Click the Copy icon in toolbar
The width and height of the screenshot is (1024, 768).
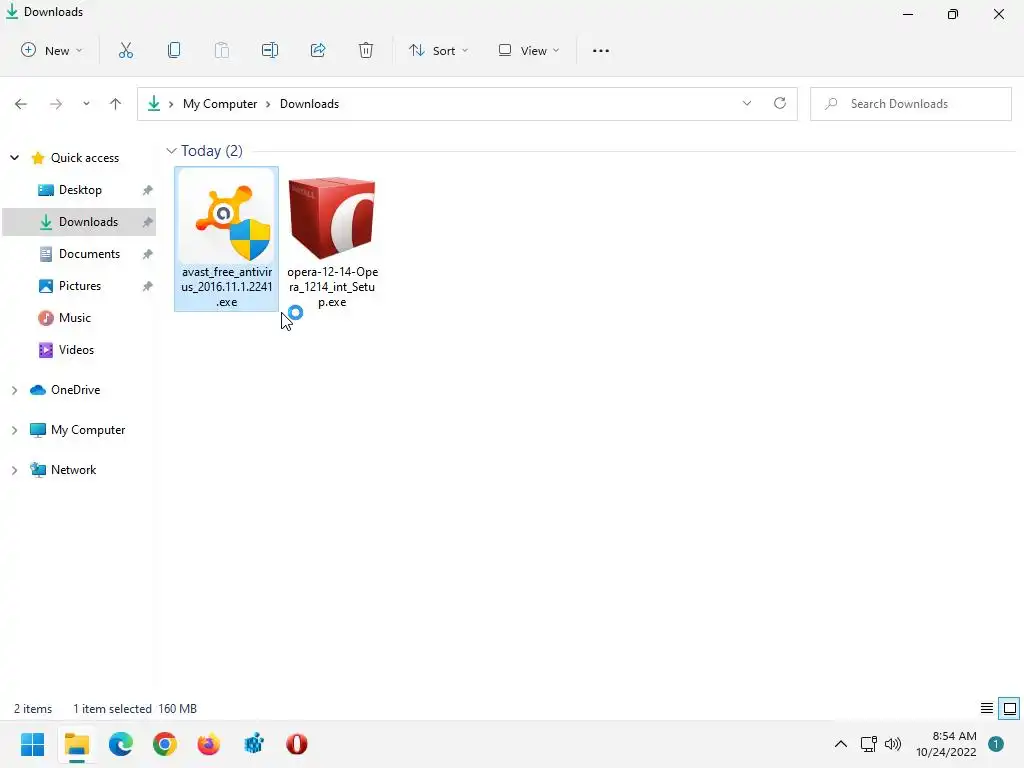coord(174,50)
